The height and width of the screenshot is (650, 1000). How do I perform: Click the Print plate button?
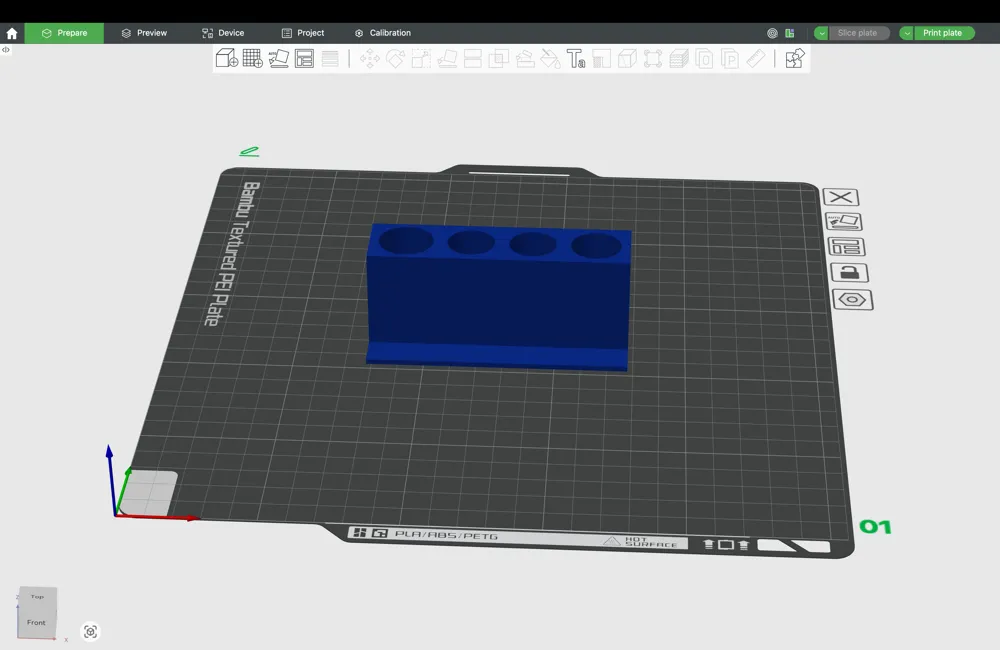point(941,32)
